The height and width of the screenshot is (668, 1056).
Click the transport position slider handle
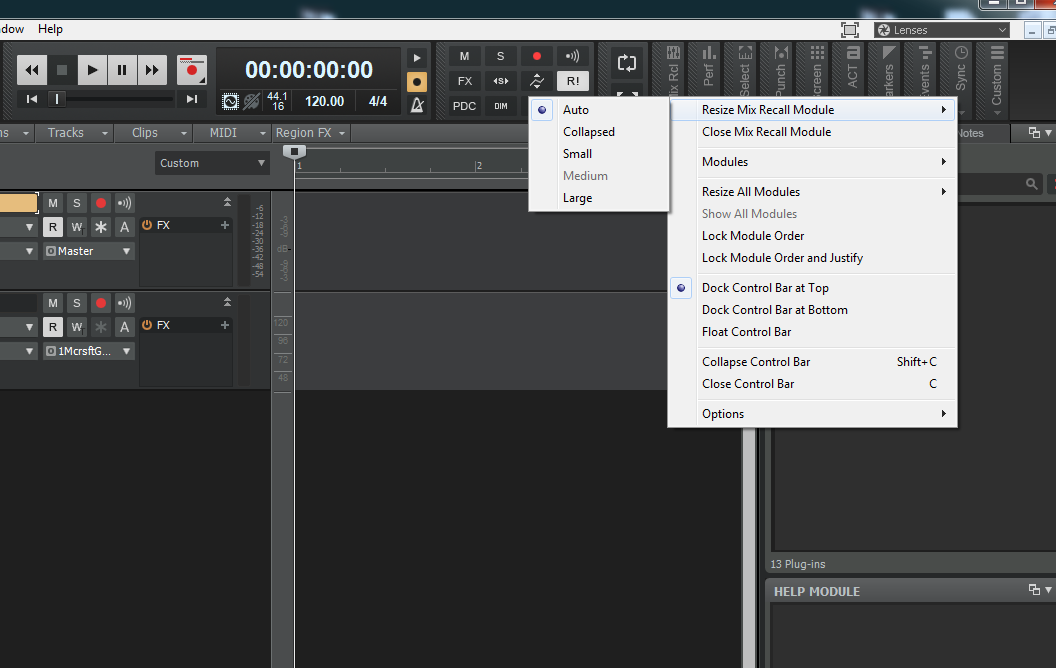[58, 98]
